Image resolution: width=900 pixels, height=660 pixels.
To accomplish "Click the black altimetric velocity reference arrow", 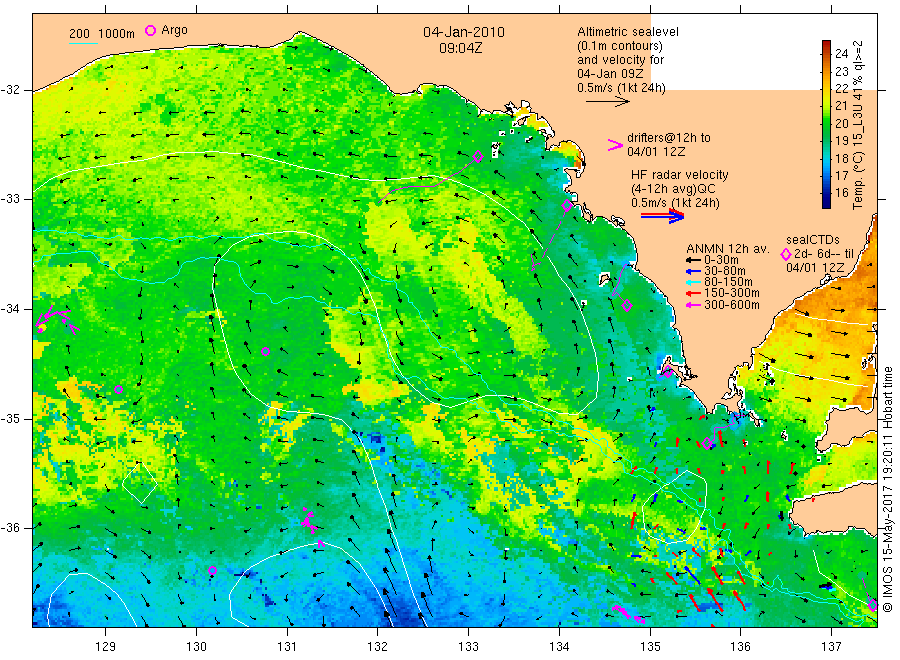I will pyautogui.click(x=607, y=102).
